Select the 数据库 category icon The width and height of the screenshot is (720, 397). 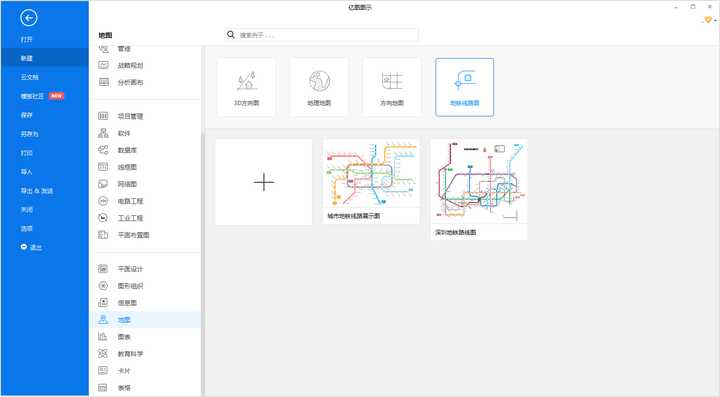103,150
